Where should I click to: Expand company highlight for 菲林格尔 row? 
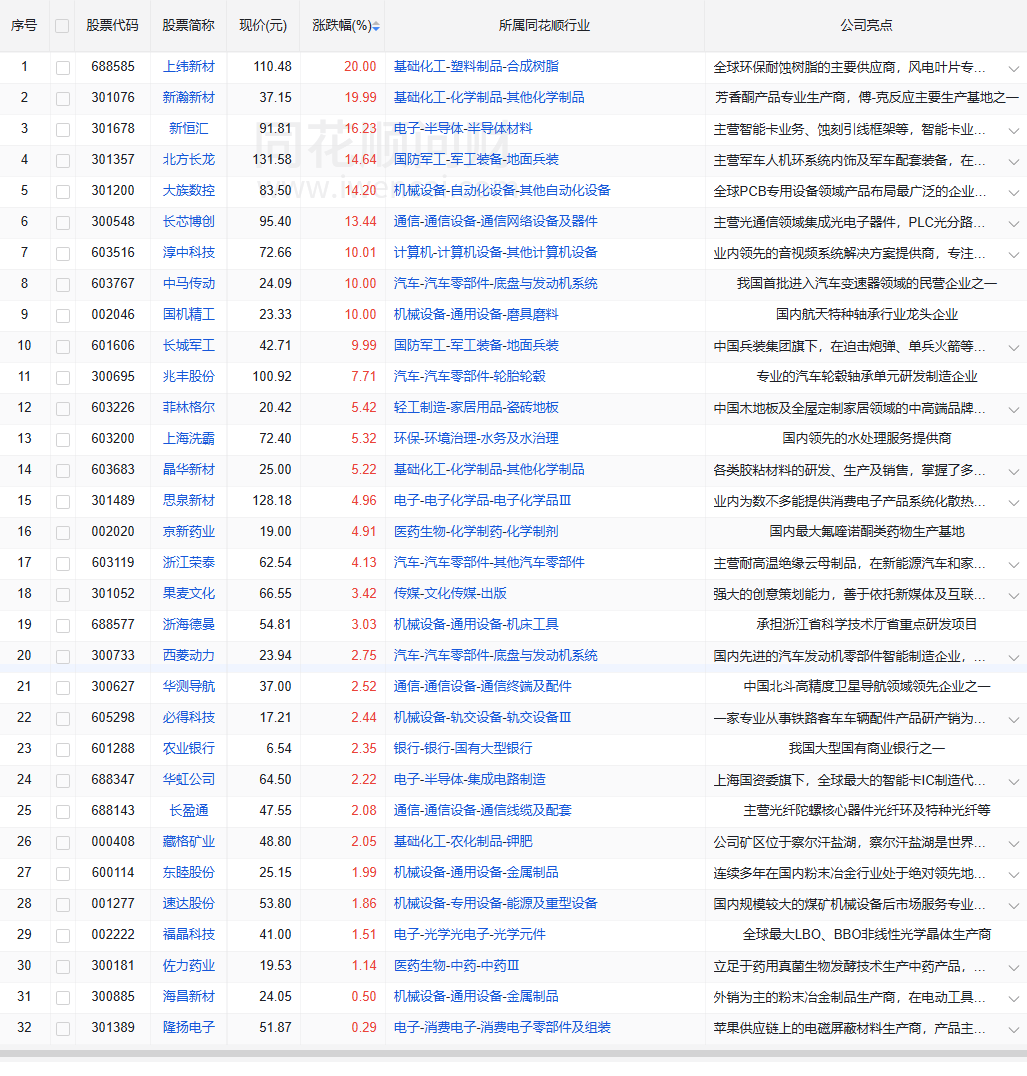[1013, 409]
